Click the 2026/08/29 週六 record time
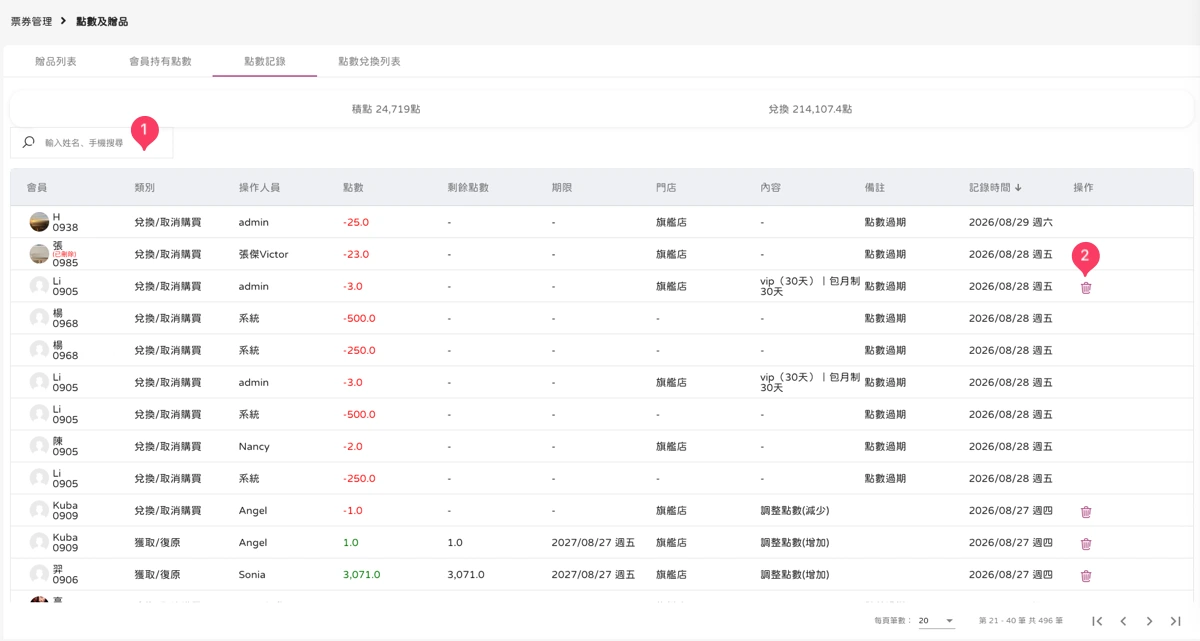The height and width of the screenshot is (641, 1200). pos(1011,222)
